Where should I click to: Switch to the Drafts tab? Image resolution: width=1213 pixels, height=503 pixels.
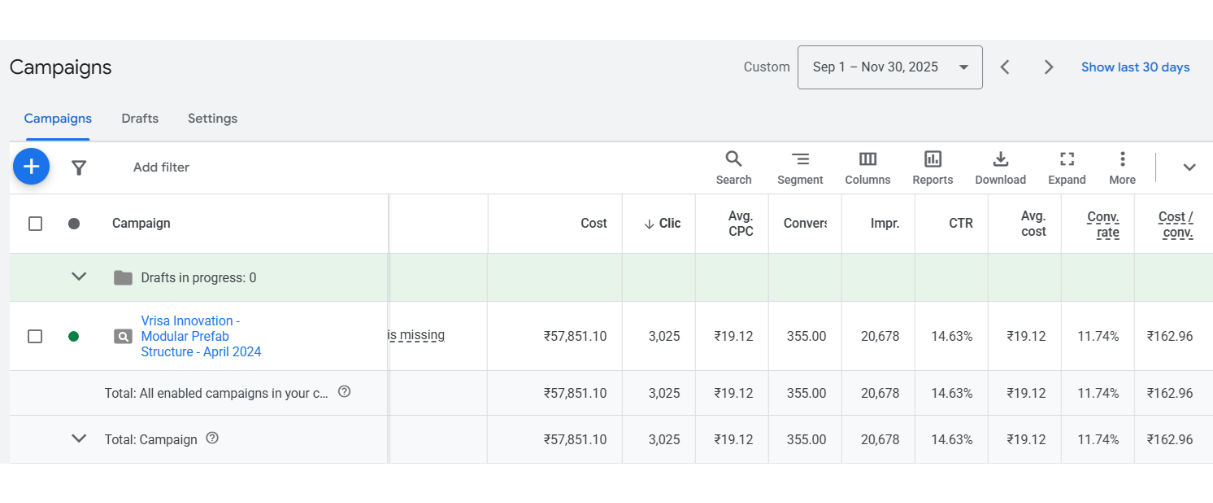pos(140,118)
